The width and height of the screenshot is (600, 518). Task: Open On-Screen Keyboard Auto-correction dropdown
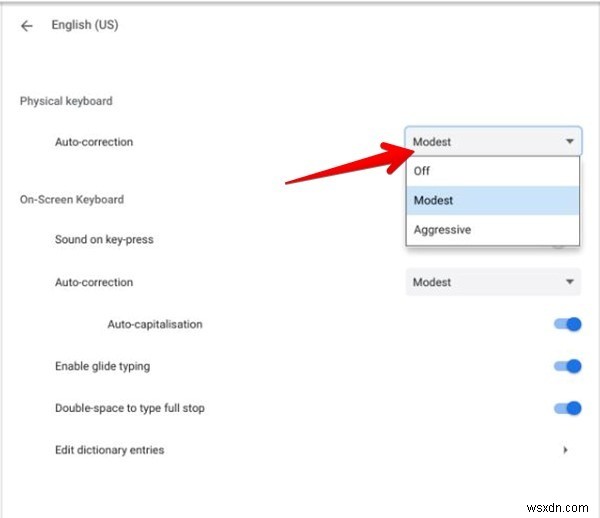point(493,282)
